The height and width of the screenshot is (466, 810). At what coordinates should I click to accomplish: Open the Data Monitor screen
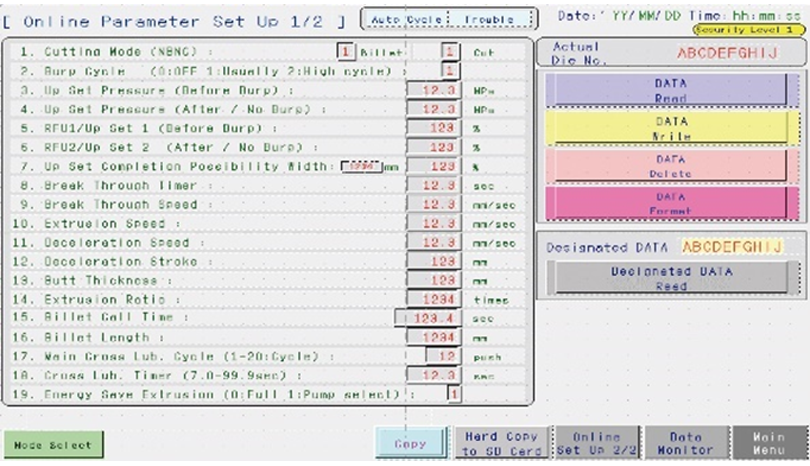pyautogui.click(x=685, y=443)
